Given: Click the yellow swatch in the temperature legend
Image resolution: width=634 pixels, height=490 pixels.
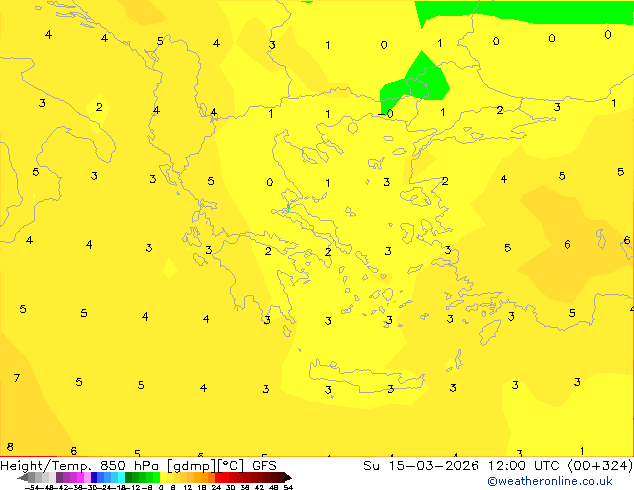Looking at the screenshot, I should [164, 477].
